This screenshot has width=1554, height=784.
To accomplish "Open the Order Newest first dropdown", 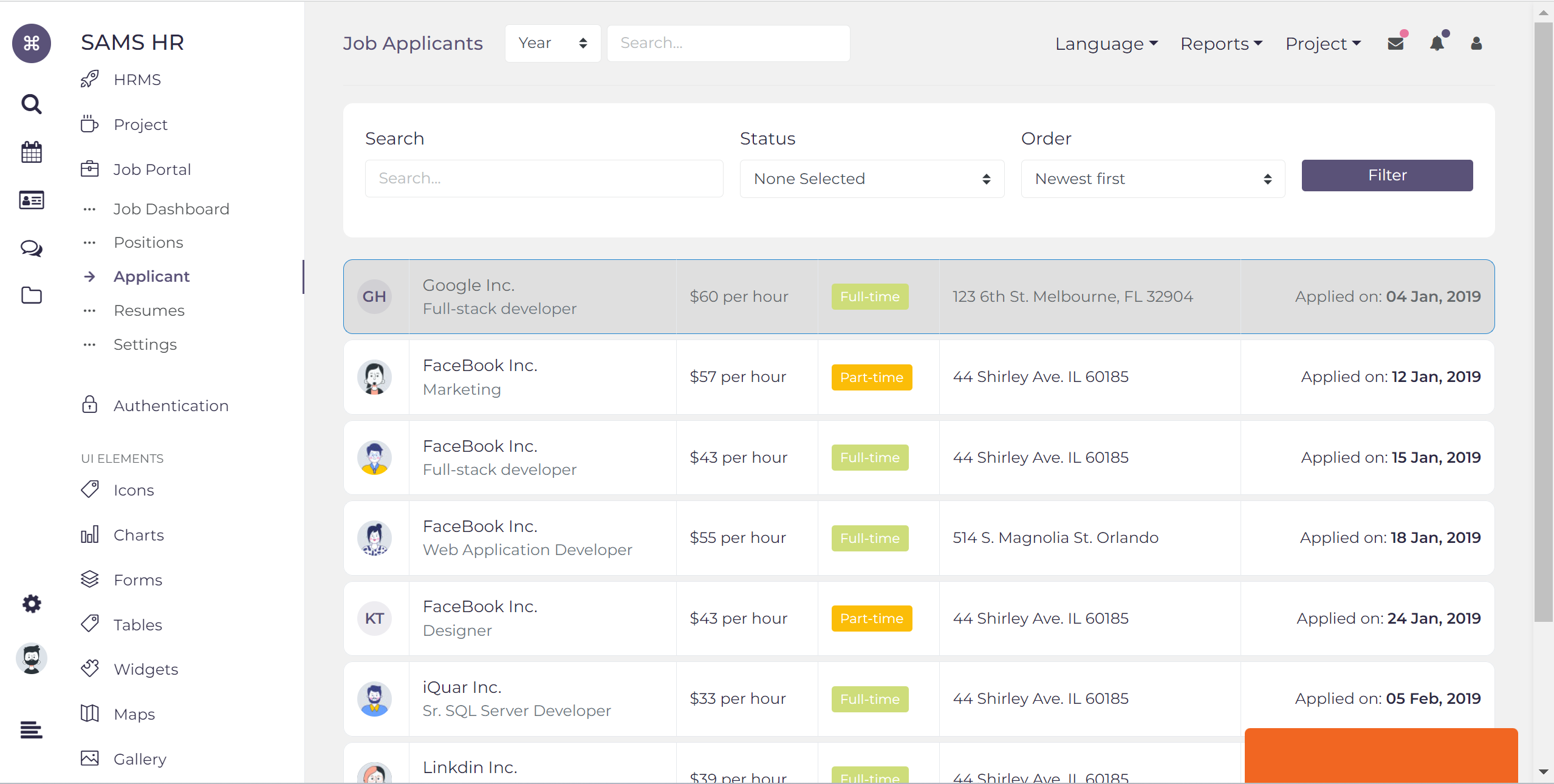I will tap(1153, 179).
